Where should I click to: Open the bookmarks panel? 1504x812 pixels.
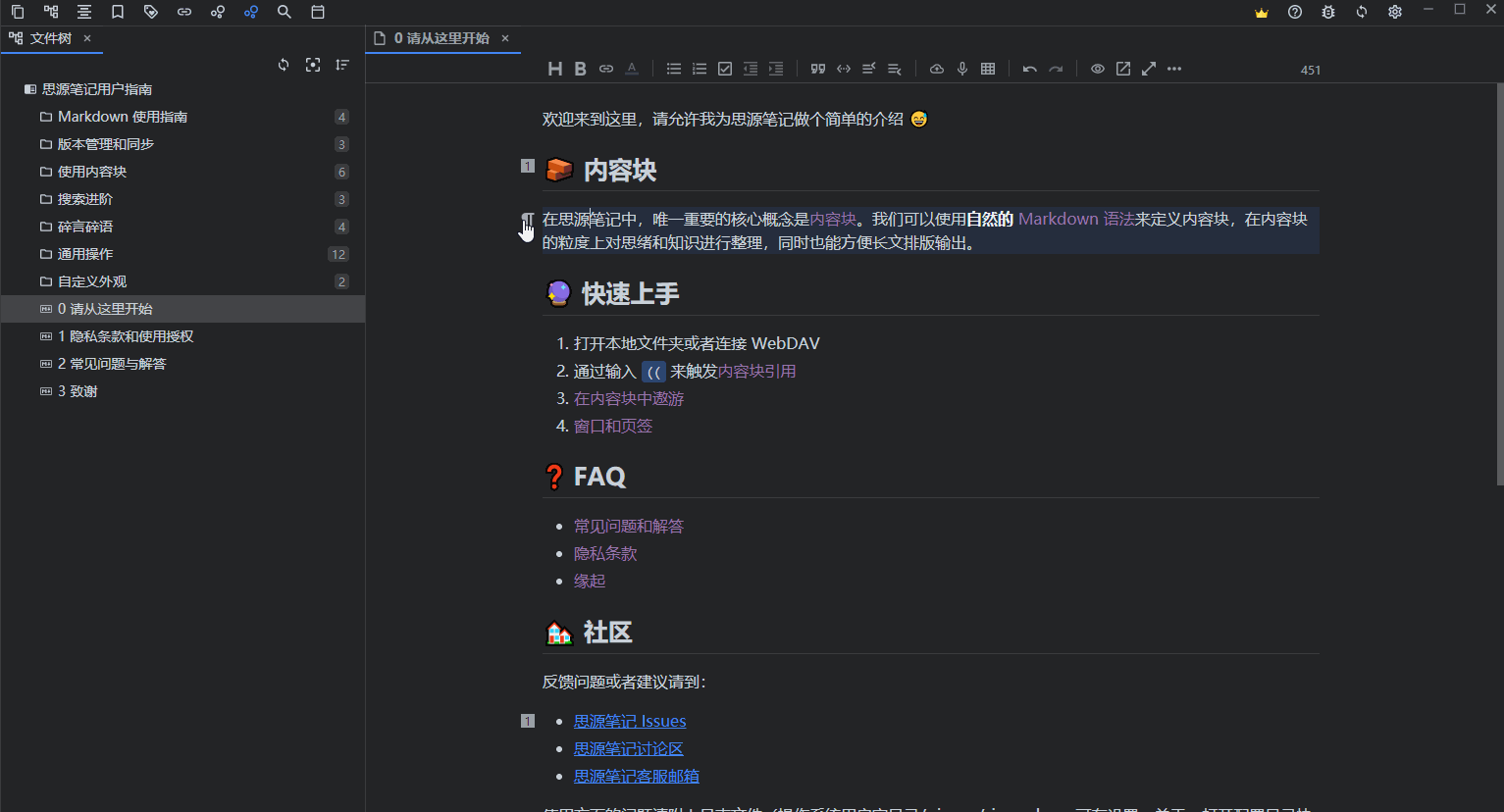[x=118, y=12]
